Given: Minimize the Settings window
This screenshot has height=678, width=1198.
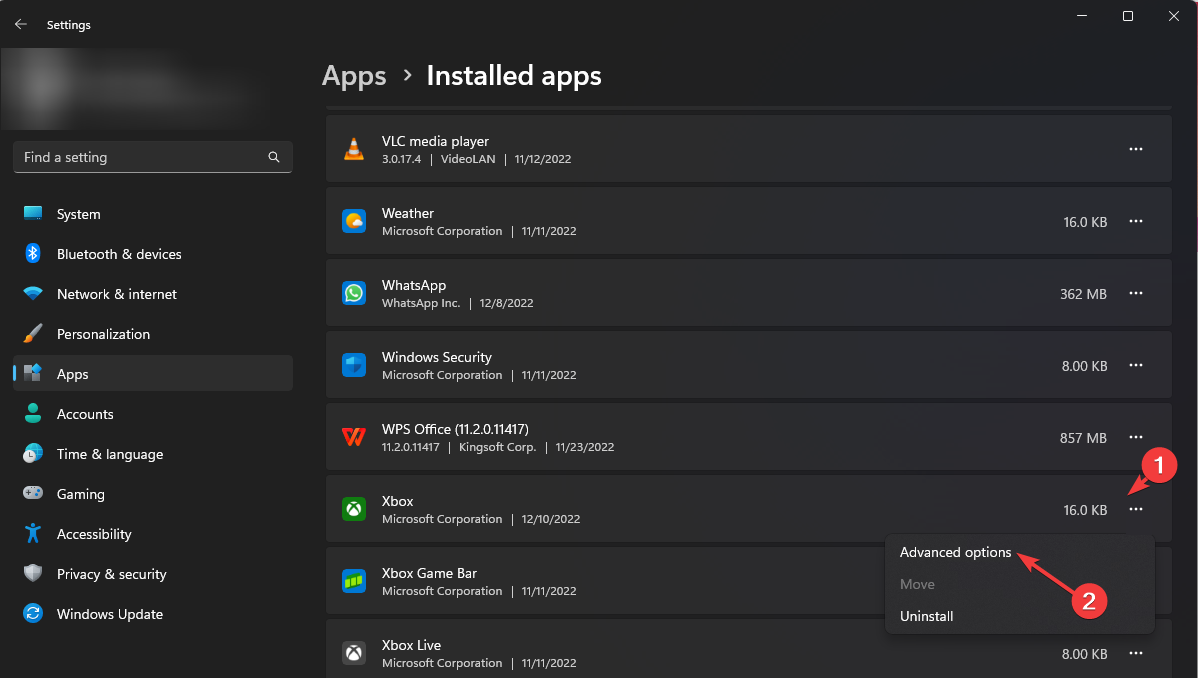Looking at the screenshot, I should click(x=1082, y=16).
